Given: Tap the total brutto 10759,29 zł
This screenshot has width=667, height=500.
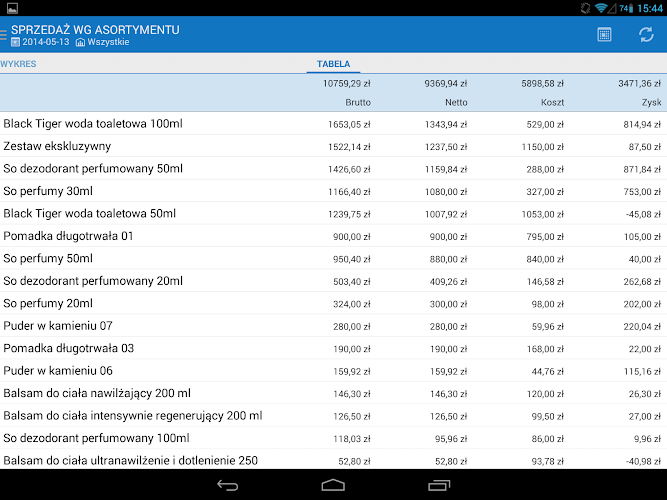Looking at the screenshot, I should (347, 83).
